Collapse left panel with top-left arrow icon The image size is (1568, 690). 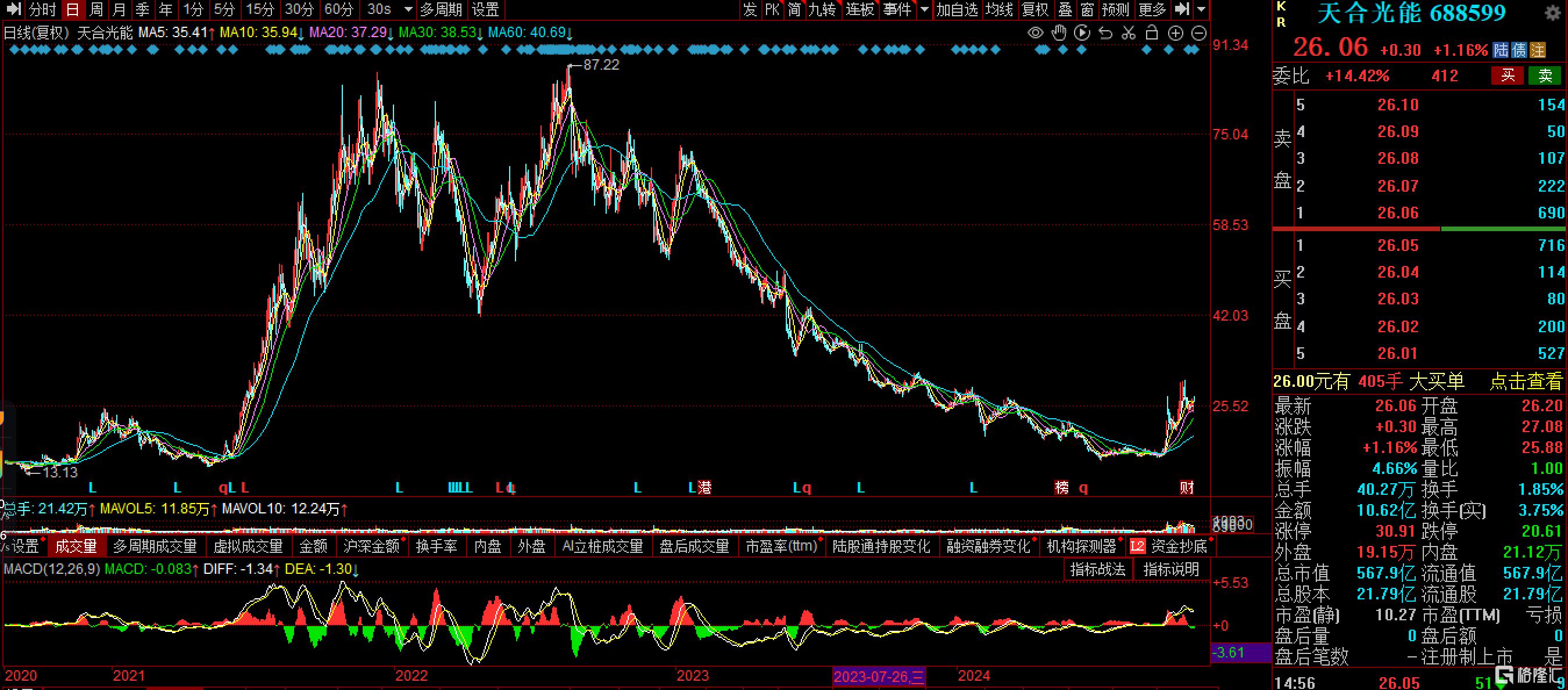point(13,9)
